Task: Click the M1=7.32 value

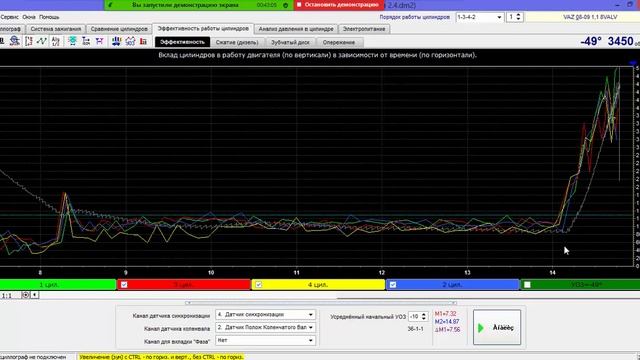Action: (445, 314)
